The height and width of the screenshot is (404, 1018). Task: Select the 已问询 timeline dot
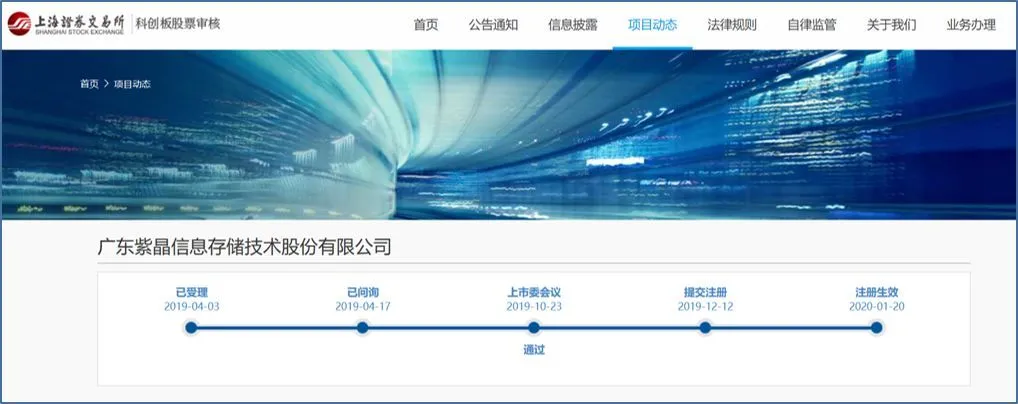[x=362, y=328]
